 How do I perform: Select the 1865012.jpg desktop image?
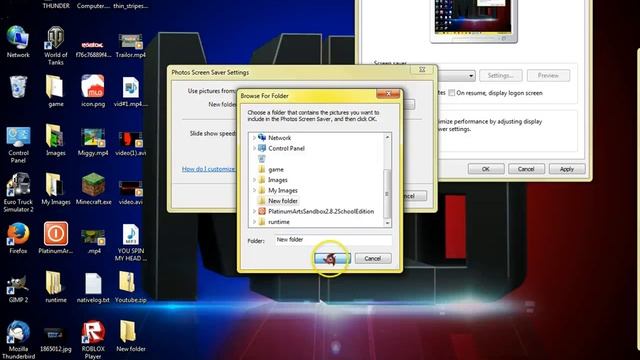click(x=56, y=339)
